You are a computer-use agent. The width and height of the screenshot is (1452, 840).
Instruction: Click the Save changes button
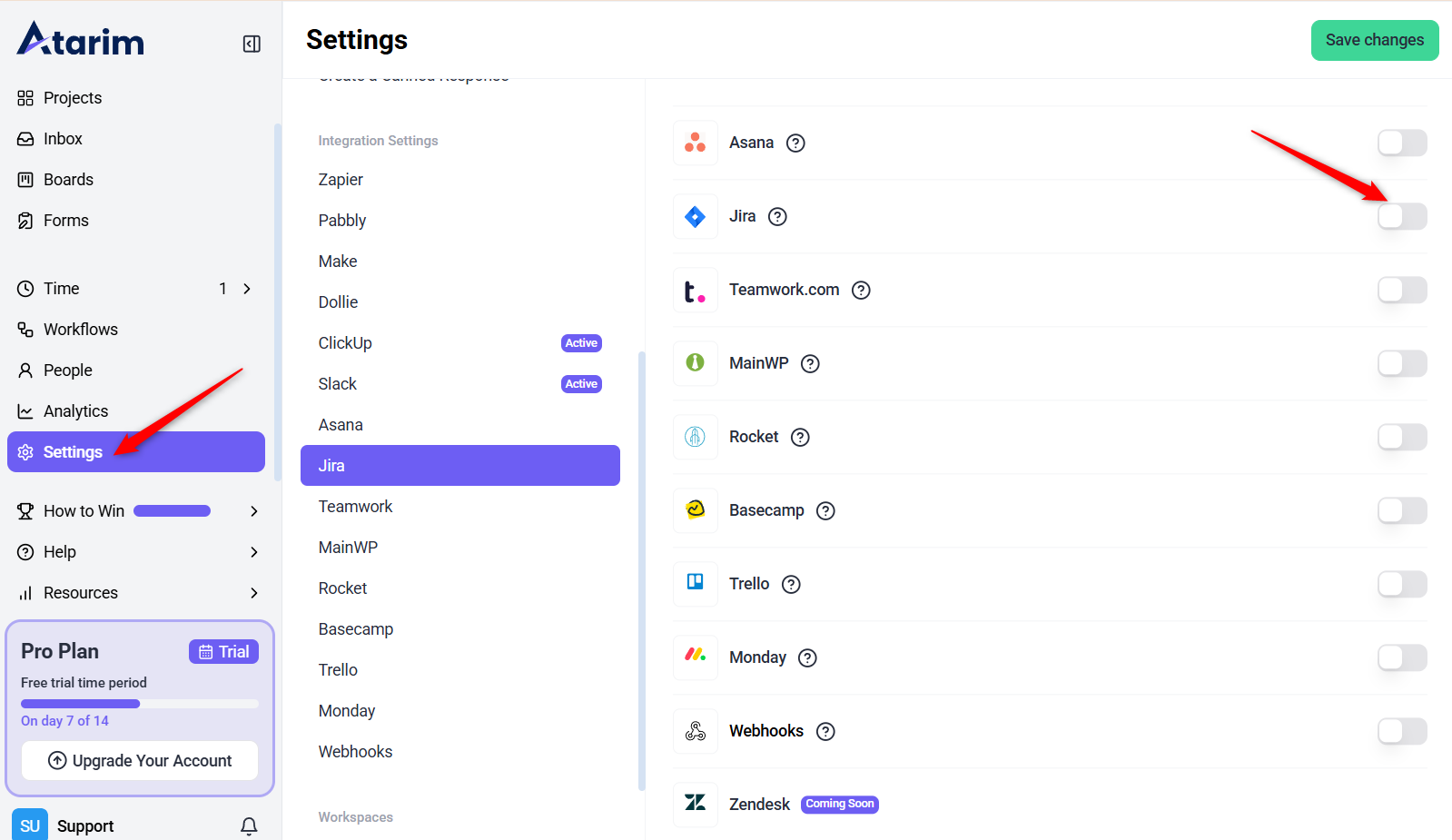[1374, 40]
